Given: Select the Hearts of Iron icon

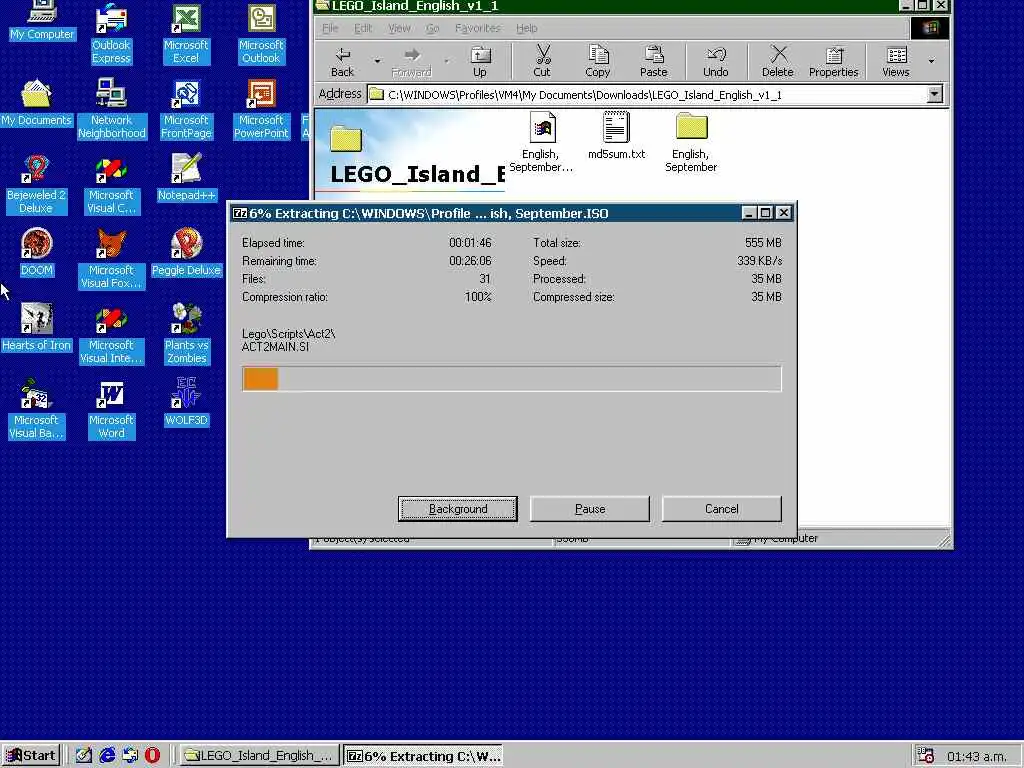Looking at the screenshot, I should (x=37, y=327).
